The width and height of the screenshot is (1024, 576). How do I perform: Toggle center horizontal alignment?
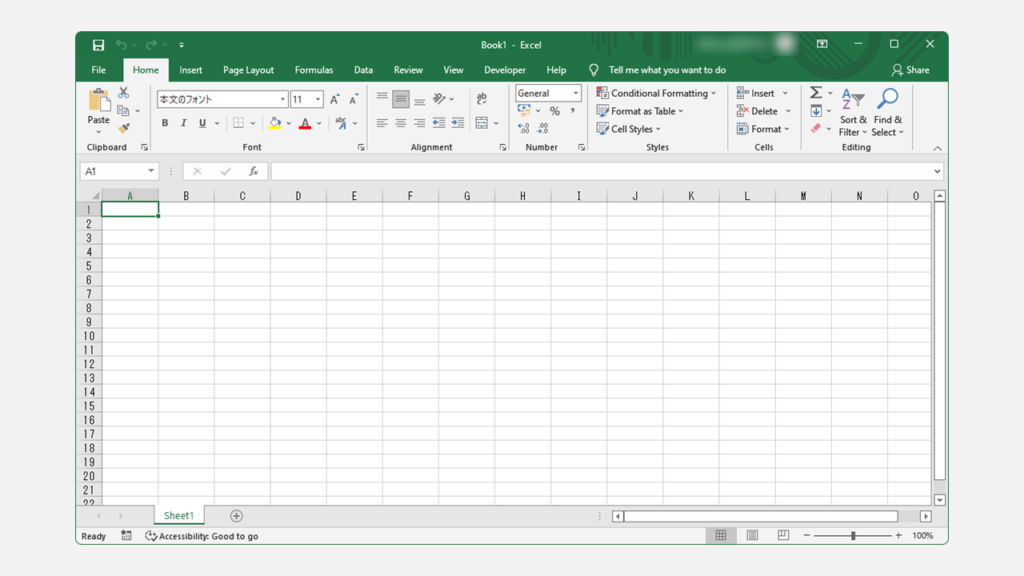400,123
